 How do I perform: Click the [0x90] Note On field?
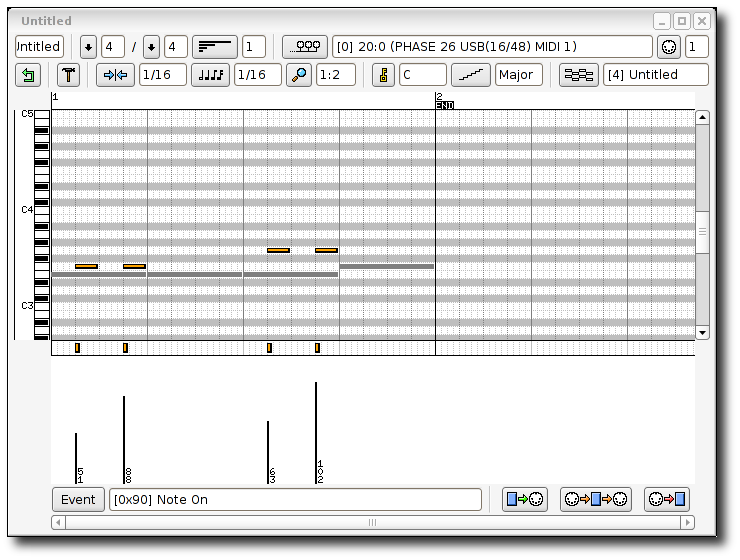coord(295,500)
